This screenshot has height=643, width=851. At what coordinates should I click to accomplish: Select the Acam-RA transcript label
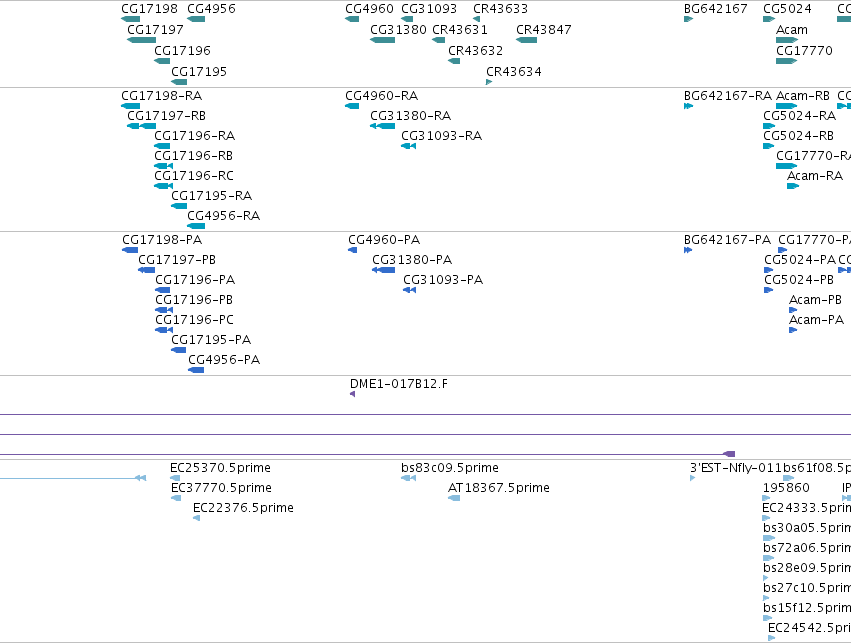point(815,176)
